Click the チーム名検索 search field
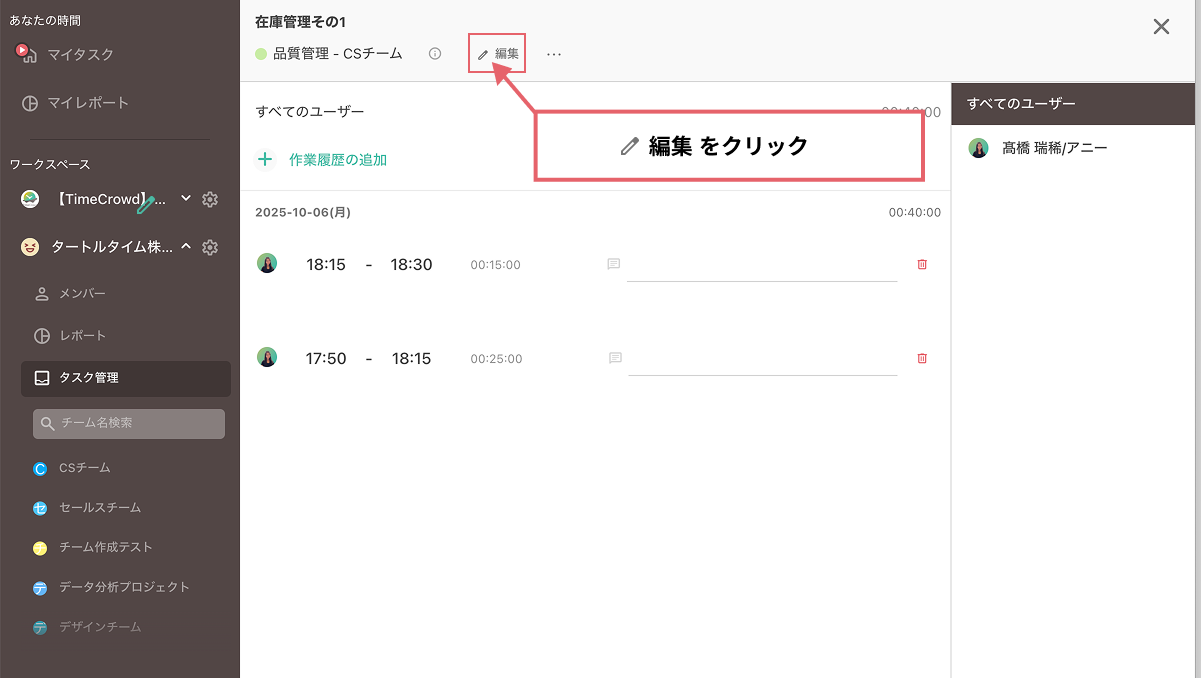 tap(128, 423)
